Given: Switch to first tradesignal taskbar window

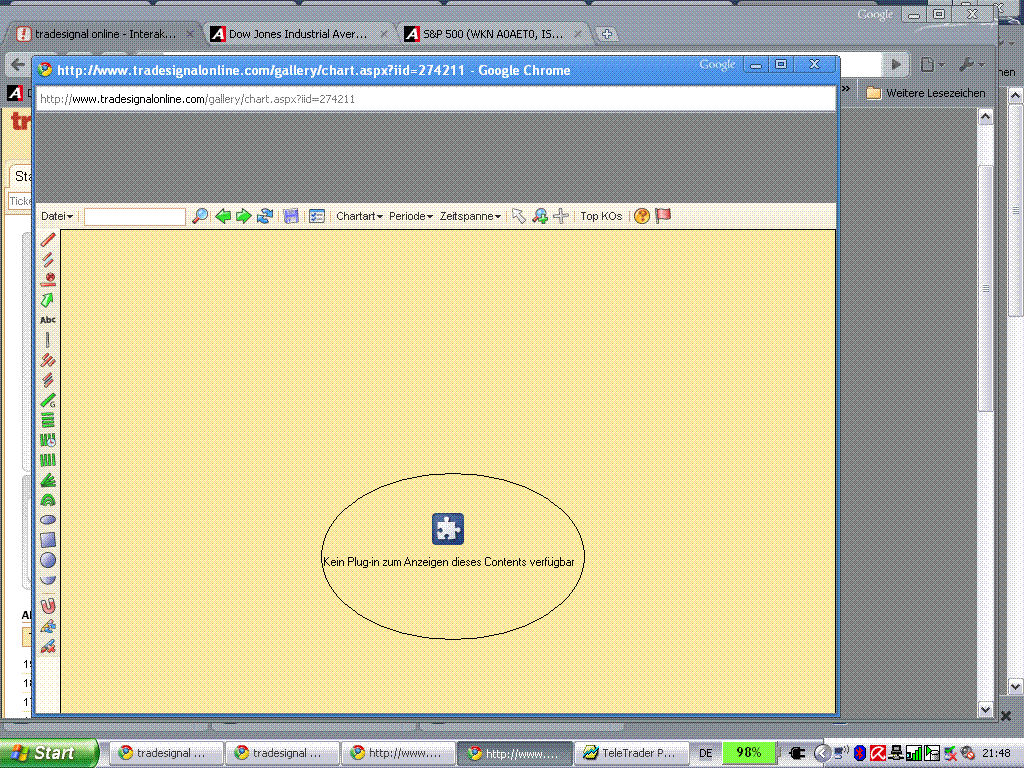Looking at the screenshot, I should (165, 753).
